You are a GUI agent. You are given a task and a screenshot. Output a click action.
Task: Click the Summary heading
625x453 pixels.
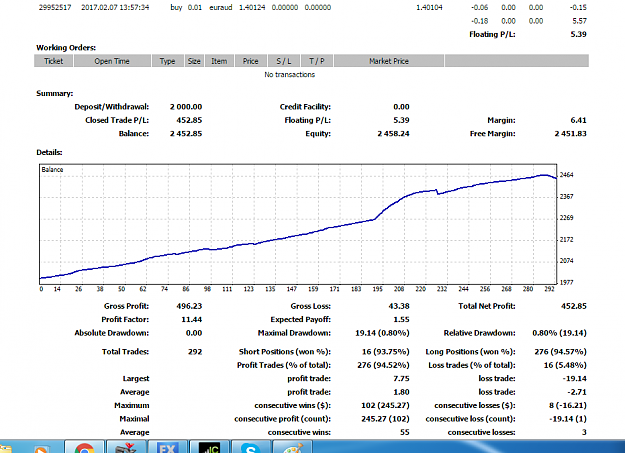point(55,93)
